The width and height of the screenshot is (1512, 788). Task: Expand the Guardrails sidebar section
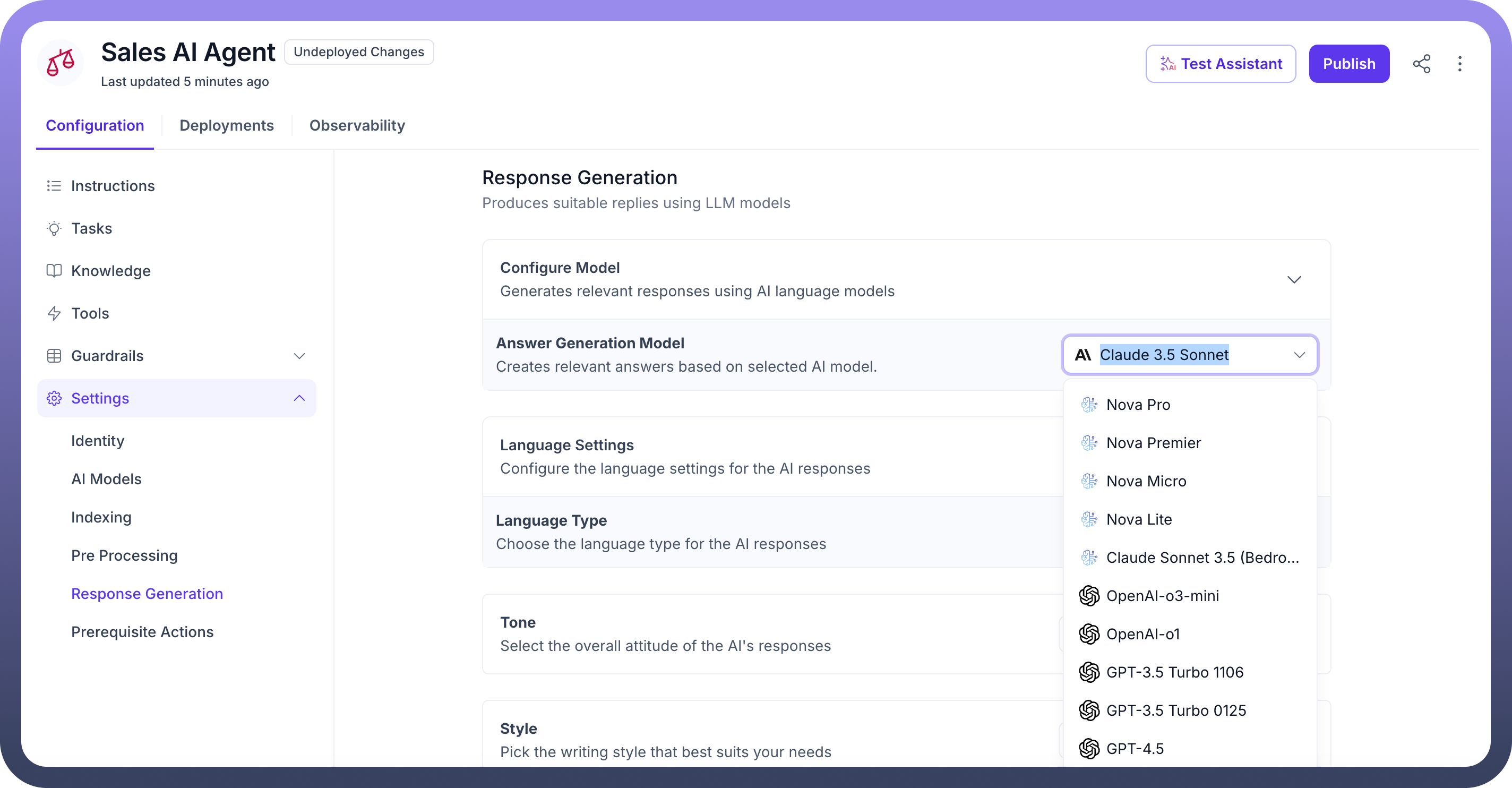(299, 356)
